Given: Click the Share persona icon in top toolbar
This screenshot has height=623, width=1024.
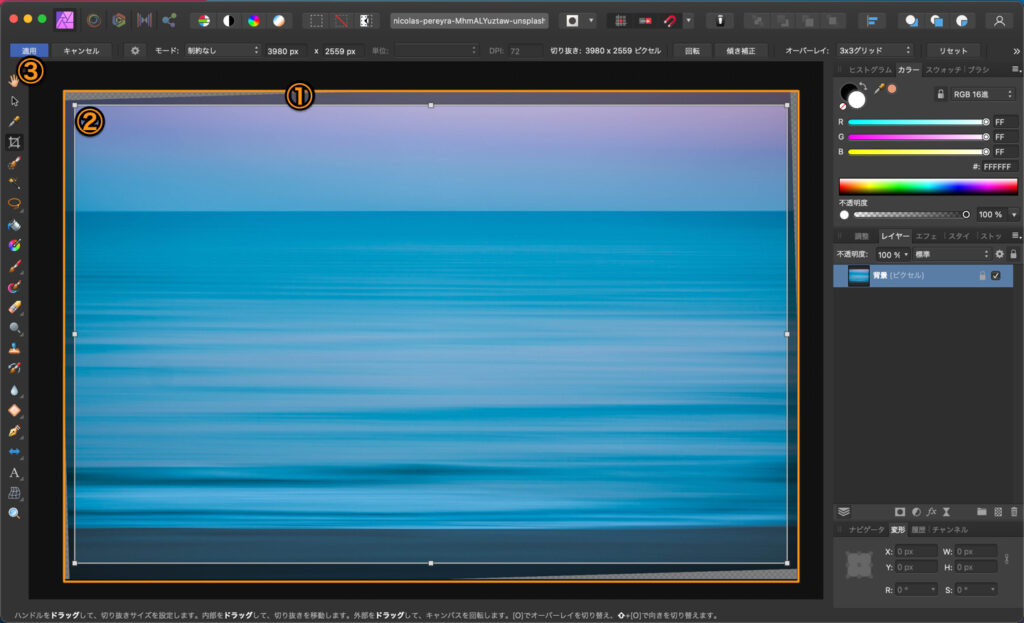Looking at the screenshot, I should click(169, 20).
